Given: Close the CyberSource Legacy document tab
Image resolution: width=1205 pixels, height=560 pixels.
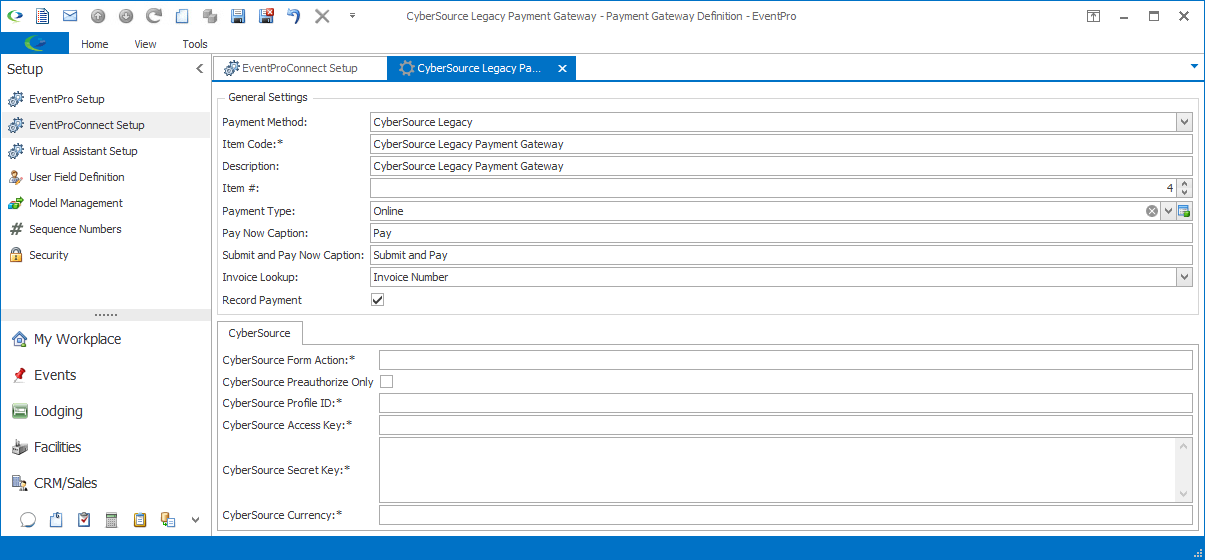Looking at the screenshot, I should pyautogui.click(x=563, y=68).
